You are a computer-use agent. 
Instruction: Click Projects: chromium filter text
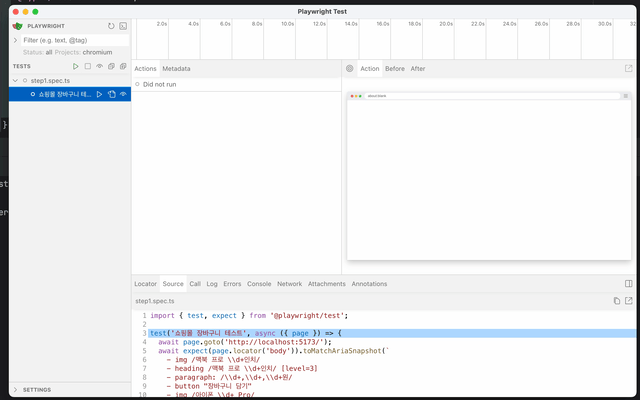83,52
